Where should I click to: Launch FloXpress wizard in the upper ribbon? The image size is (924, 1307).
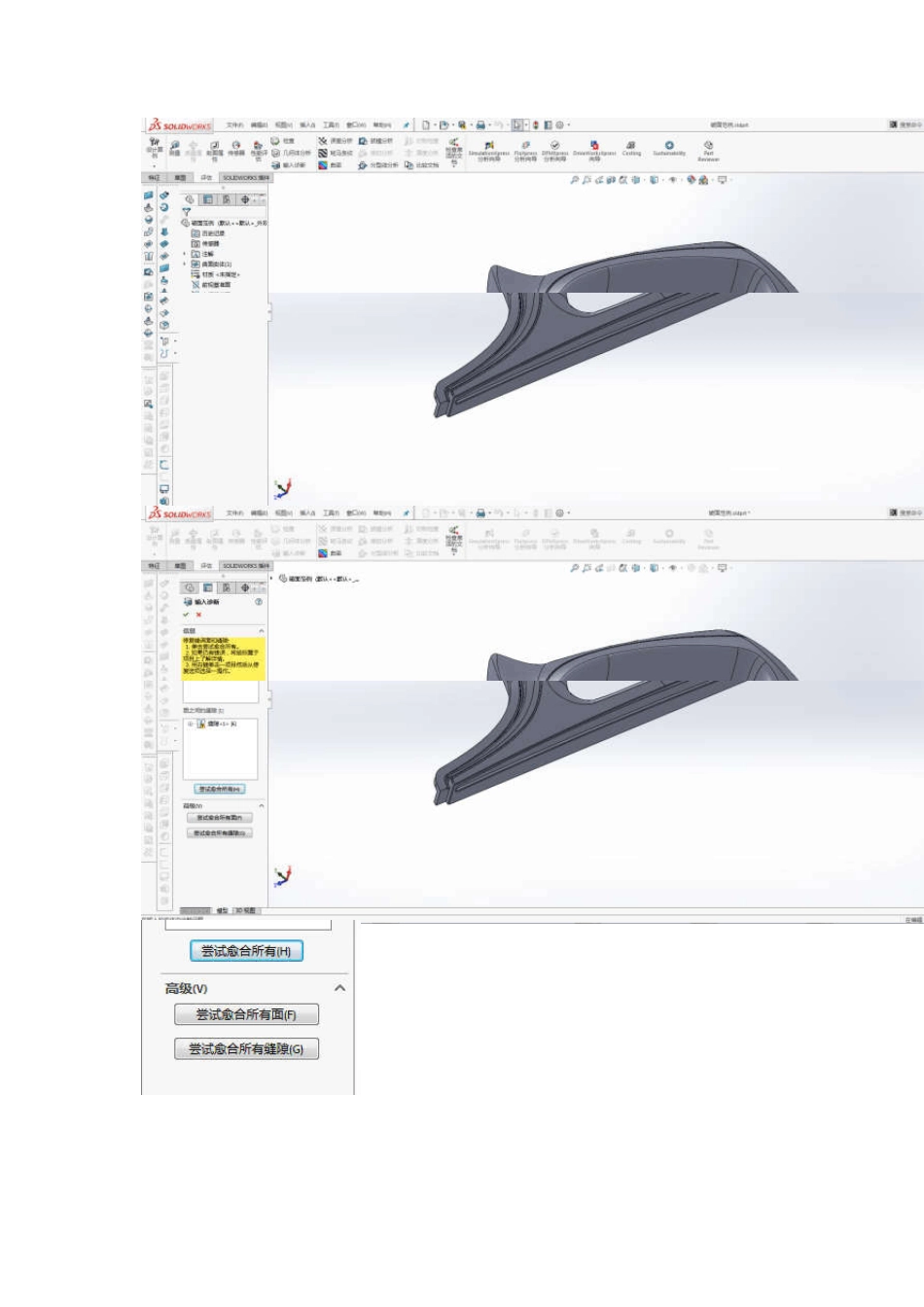[x=526, y=151]
